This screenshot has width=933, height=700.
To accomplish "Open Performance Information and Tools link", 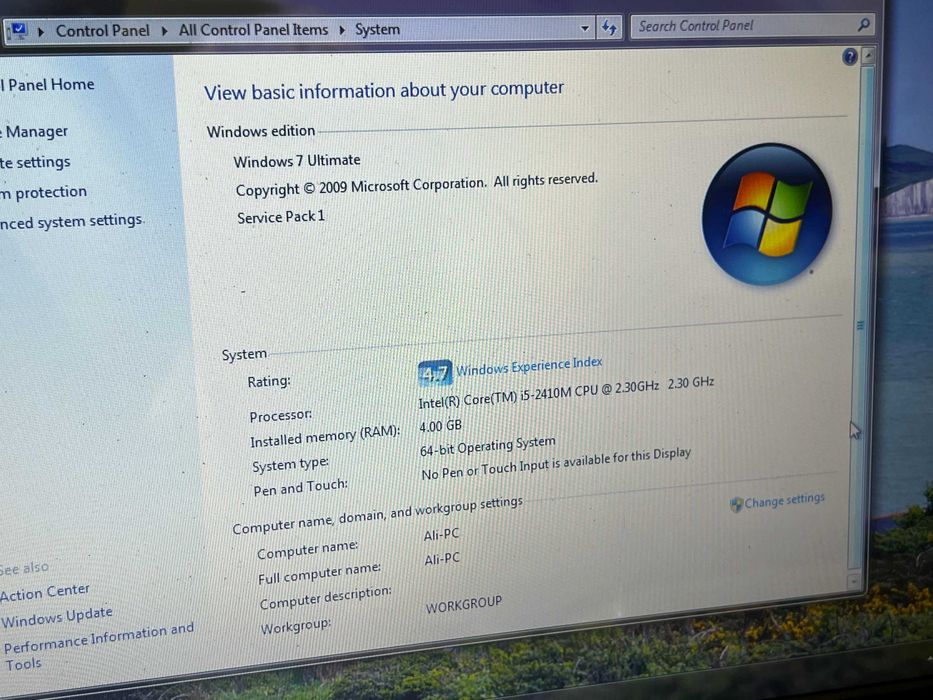I will (98, 645).
